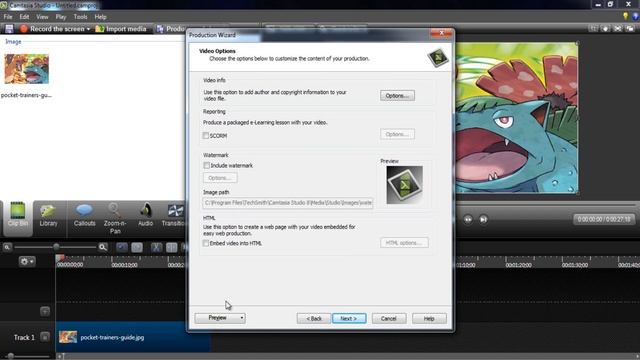Click the next clip playback button
This screenshot has width=640, height=360.
pyautogui.click(x=483, y=220)
